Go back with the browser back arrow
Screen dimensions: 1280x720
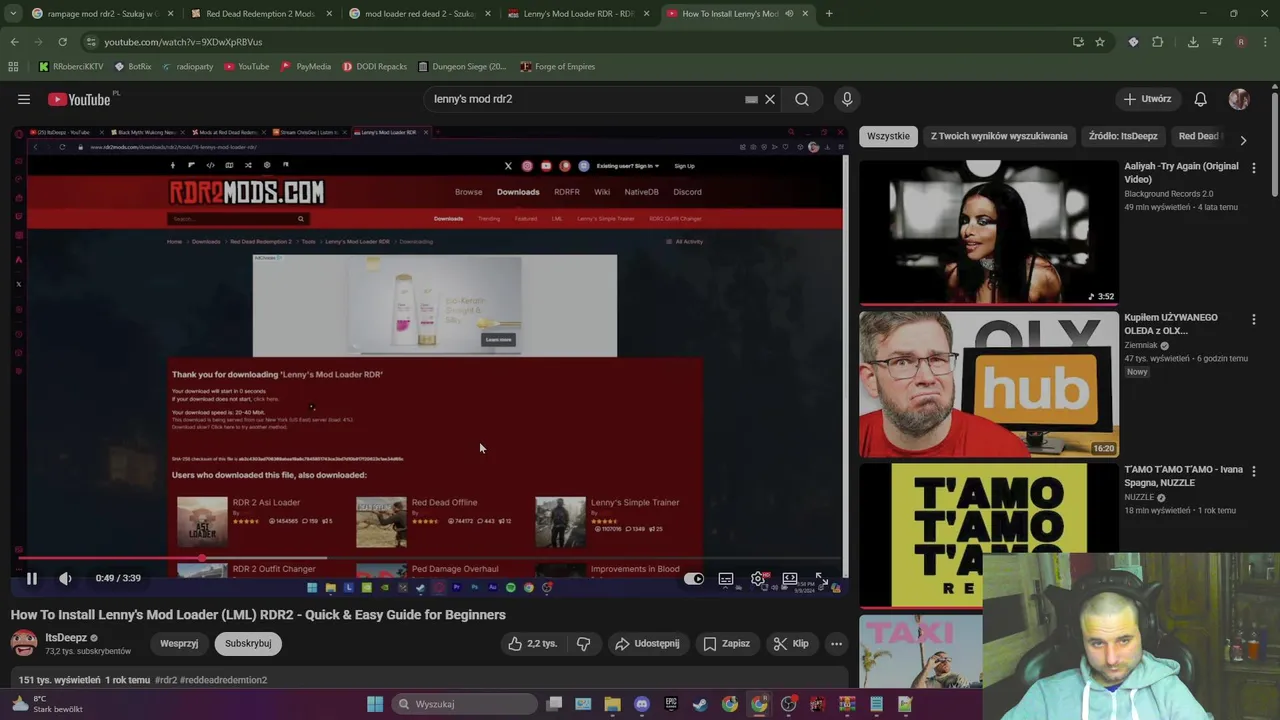14,42
